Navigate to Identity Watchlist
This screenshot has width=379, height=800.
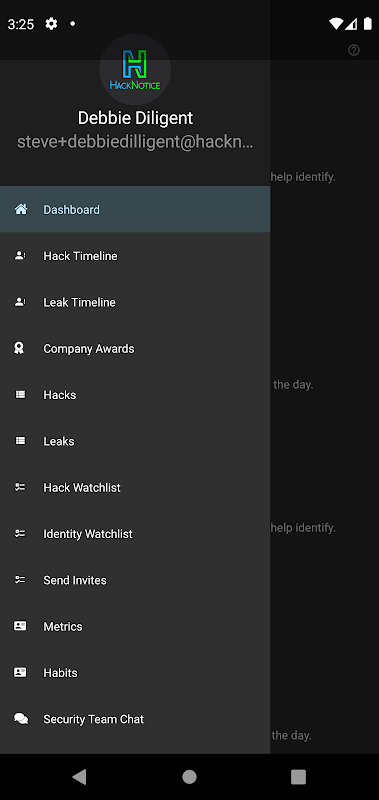(135, 534)
